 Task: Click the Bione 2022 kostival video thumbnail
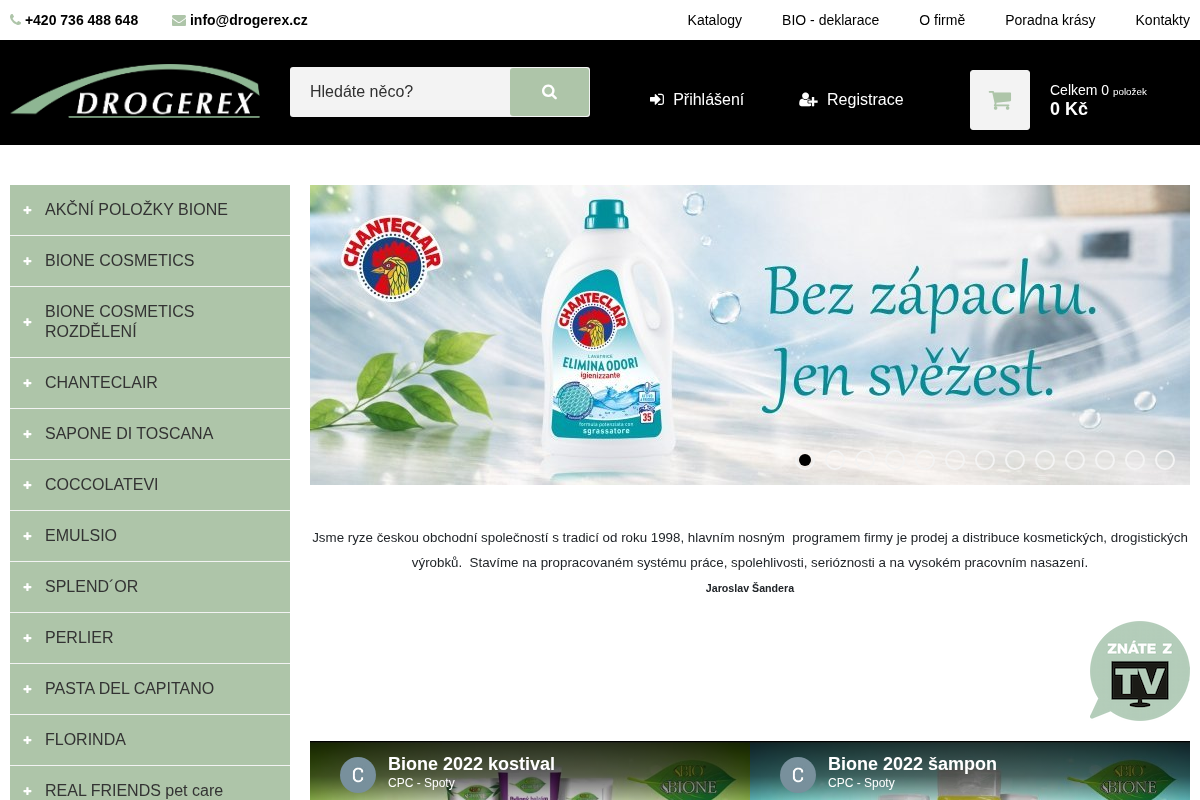[530, 771]
